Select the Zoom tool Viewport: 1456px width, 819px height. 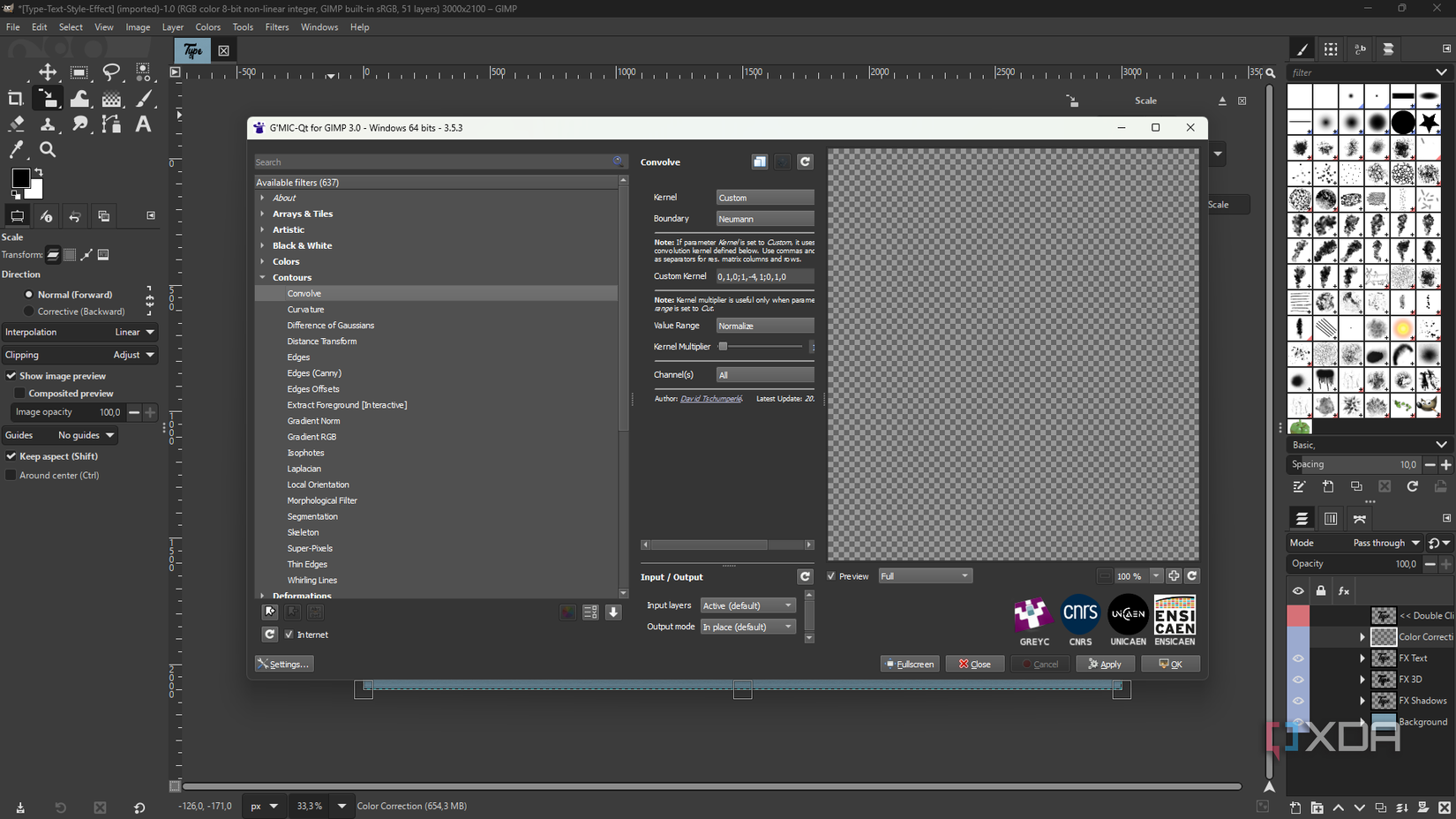coord(48,149)
